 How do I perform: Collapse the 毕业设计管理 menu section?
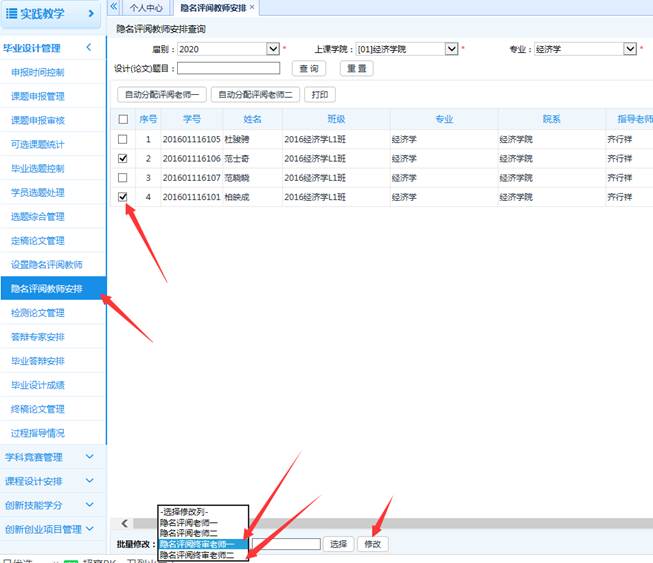click(89, 48)
